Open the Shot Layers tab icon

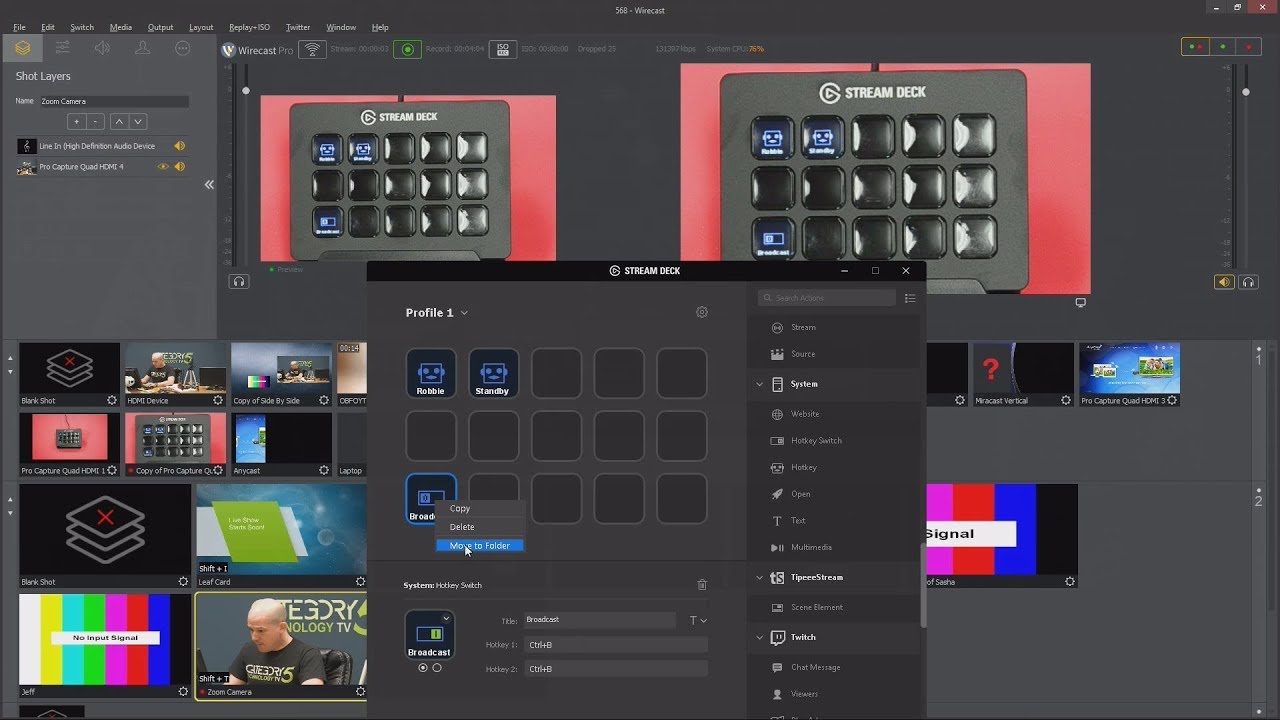point(22,48)
